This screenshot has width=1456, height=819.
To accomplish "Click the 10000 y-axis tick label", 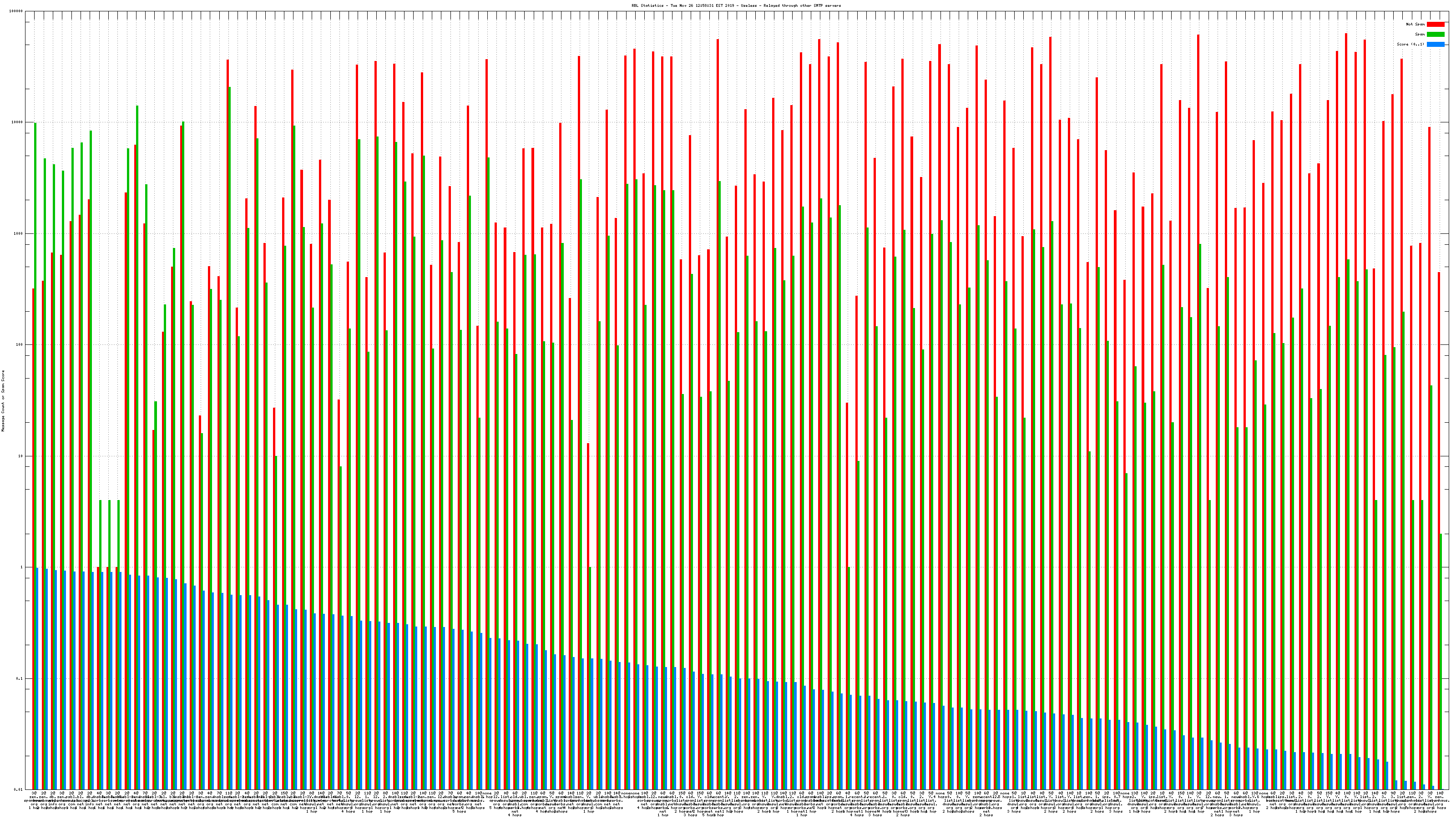I will (x=18, y=123).
